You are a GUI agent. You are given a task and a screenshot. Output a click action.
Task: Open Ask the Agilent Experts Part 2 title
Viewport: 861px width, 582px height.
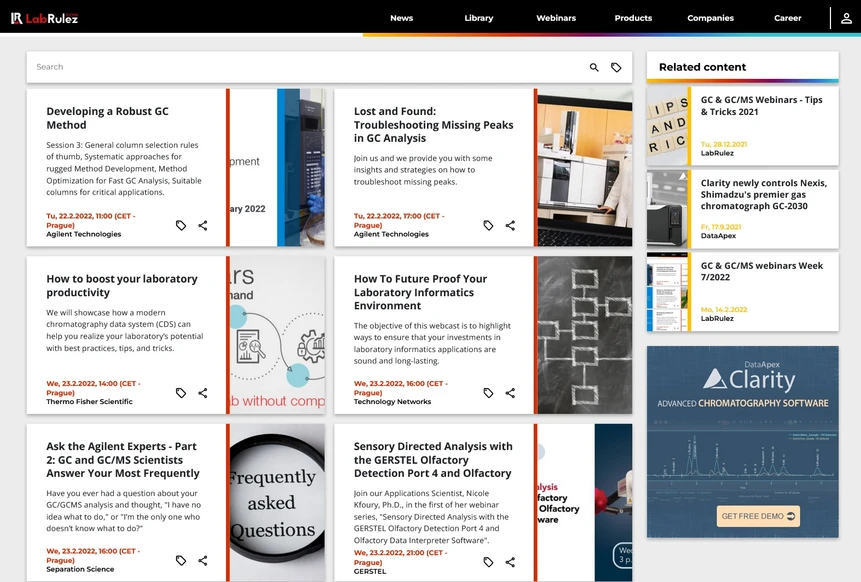coord(122,460)
